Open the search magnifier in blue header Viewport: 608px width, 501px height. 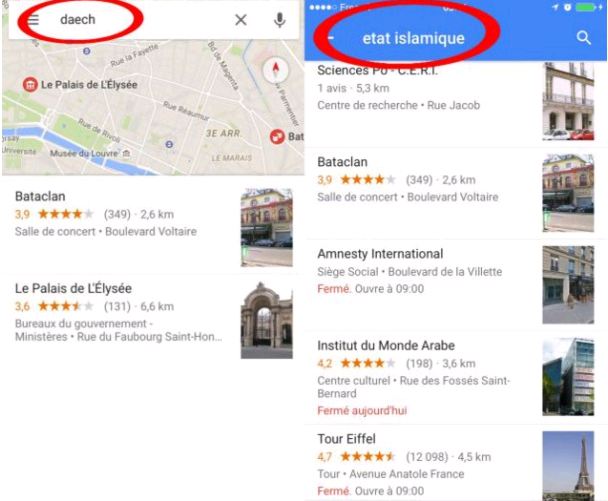coord(583,38)
